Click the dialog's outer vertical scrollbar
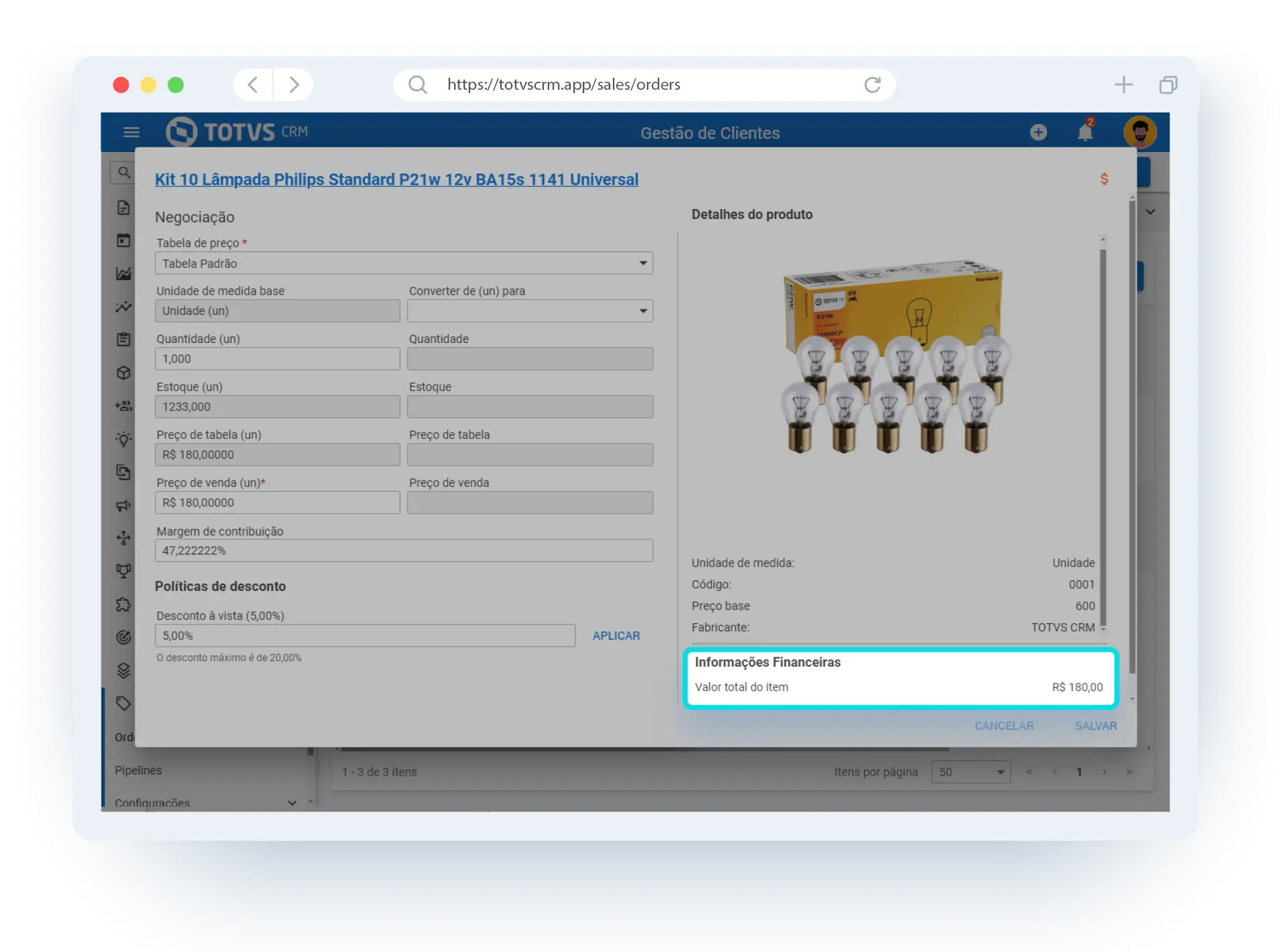 (x=1132, y=435)
